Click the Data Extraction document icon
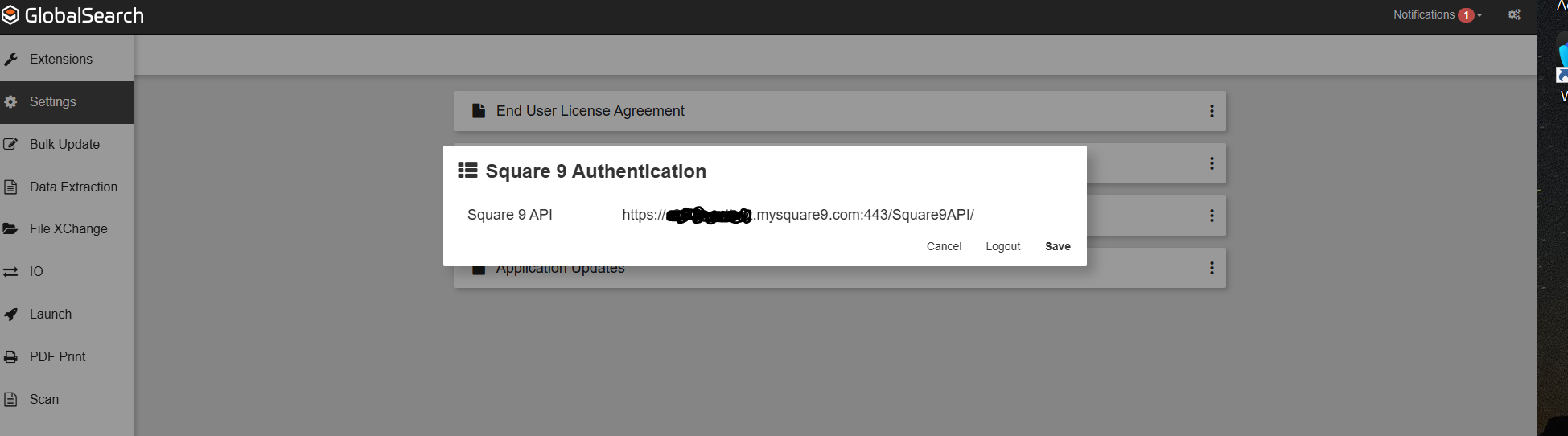Viewport: 1568px width, 436px height. point(10,187)
